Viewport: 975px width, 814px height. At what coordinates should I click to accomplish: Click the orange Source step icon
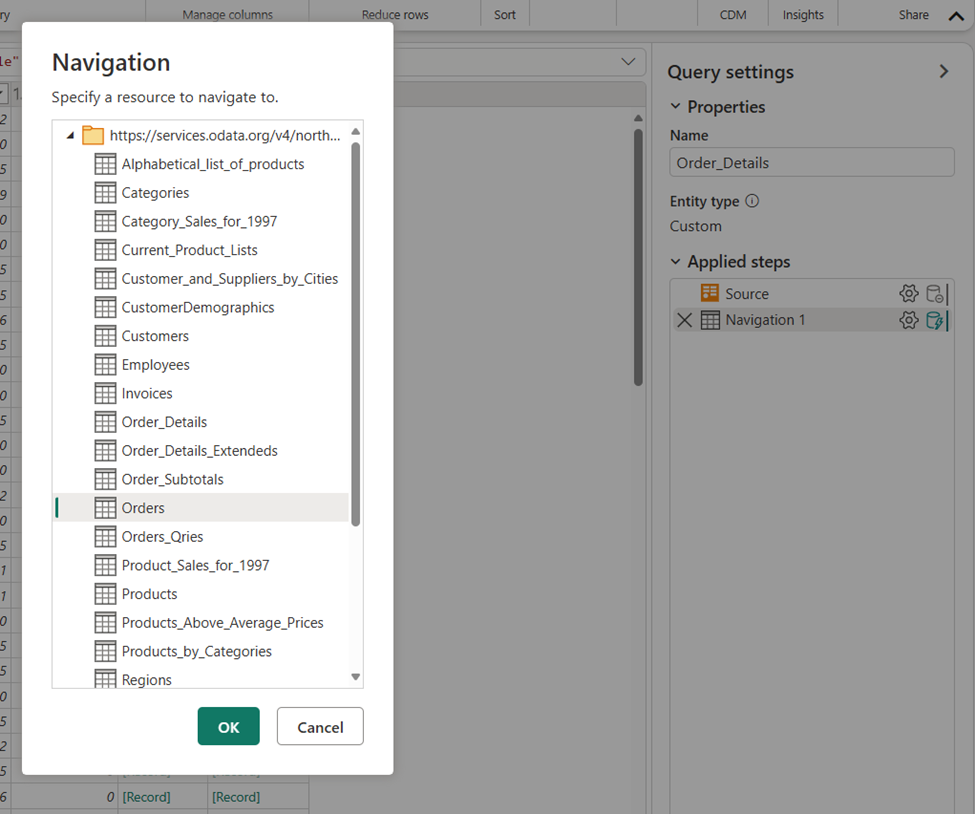(709, 293)
